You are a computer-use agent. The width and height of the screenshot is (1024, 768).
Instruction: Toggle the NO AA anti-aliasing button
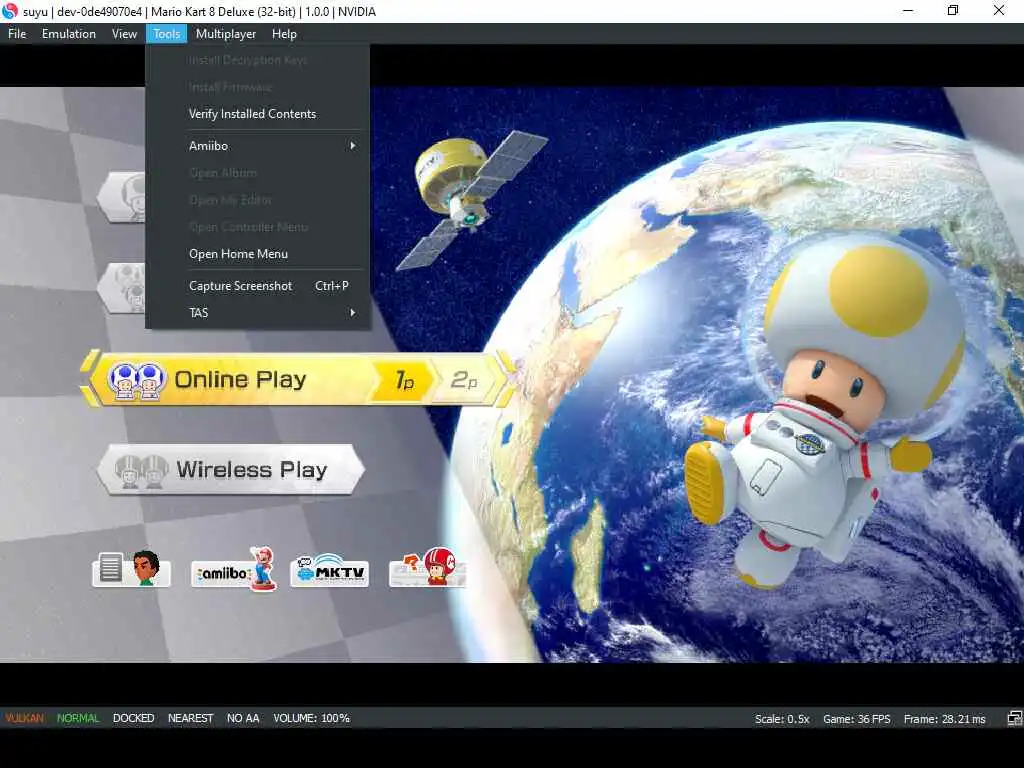pyautogui.click(x=243, y=718)
